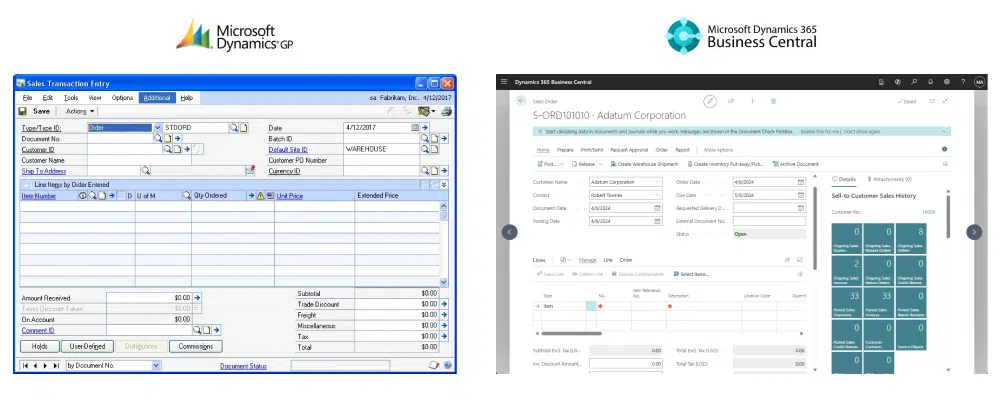Screen dimensions: 1000x400
Task: Open settings gear in Business Central
Action: click(x=946, y=82)
